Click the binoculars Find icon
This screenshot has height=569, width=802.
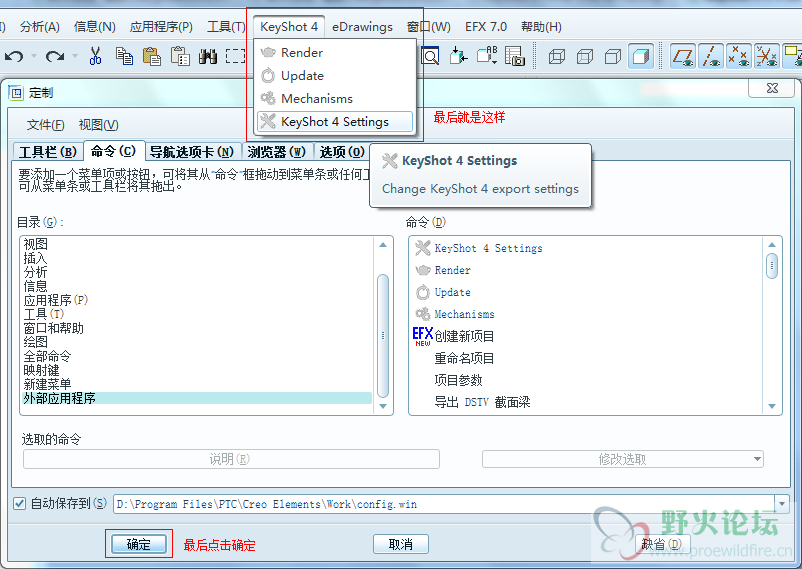coord(208,56)
